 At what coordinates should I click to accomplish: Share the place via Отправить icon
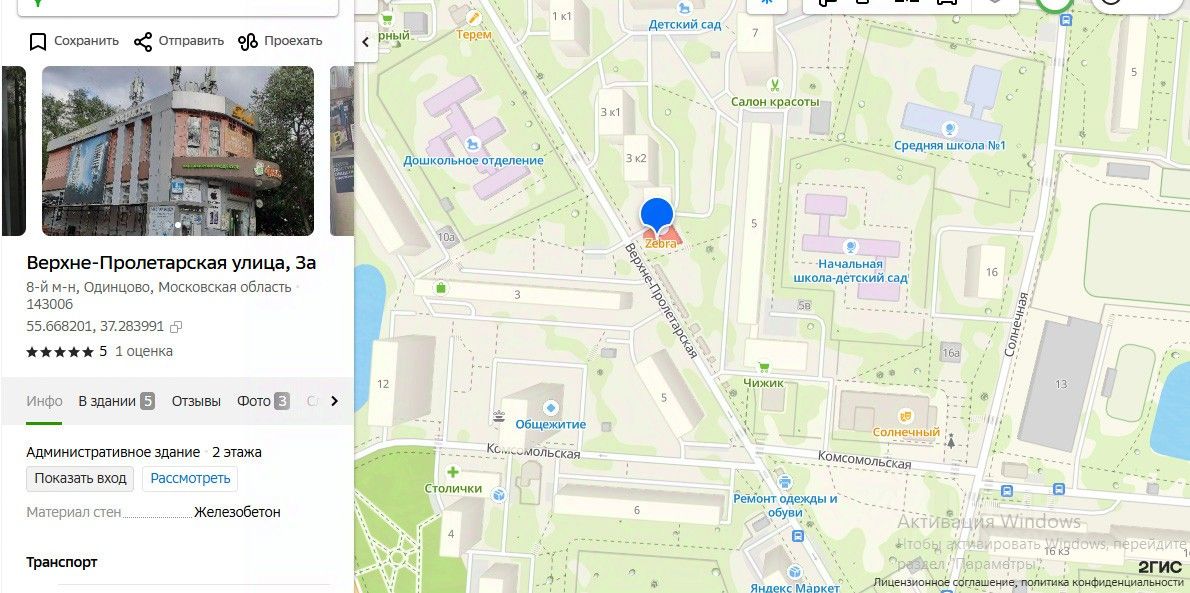pos(143,41)
